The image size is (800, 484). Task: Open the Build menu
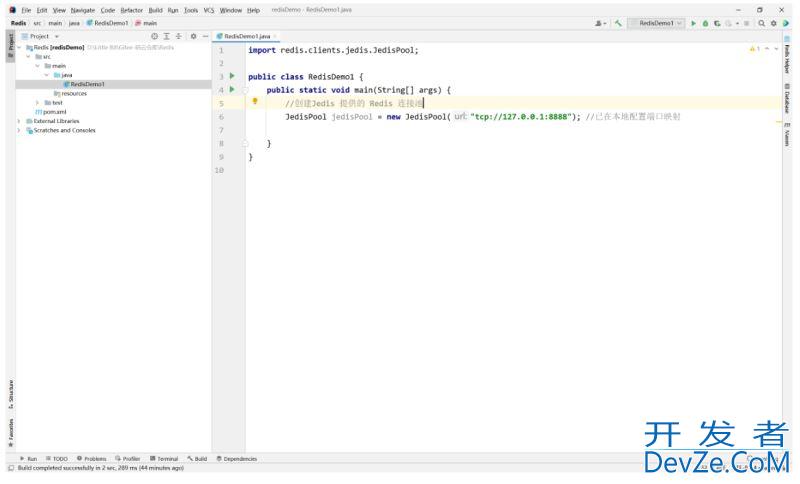click(x=155, y=10)
